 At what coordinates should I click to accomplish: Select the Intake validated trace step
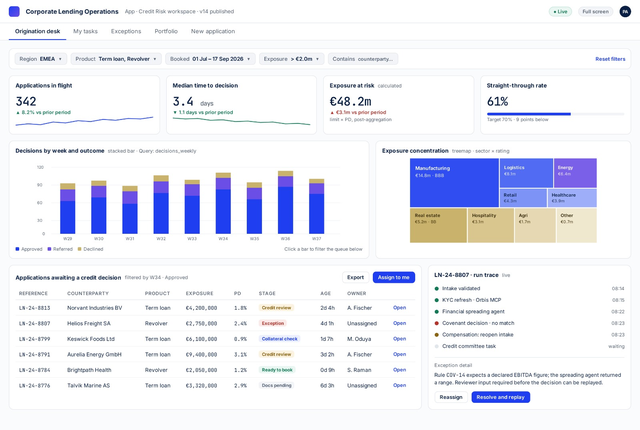(x=529, y=288)
